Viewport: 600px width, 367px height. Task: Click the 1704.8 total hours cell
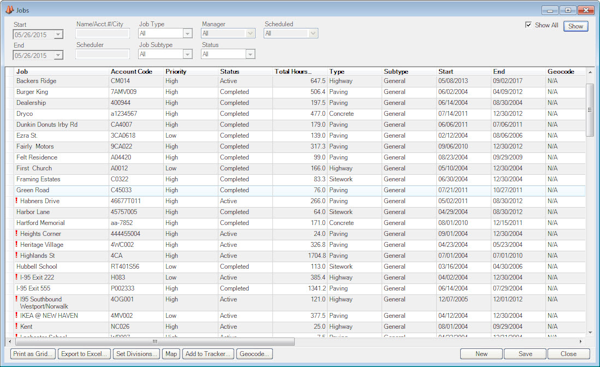300,255
